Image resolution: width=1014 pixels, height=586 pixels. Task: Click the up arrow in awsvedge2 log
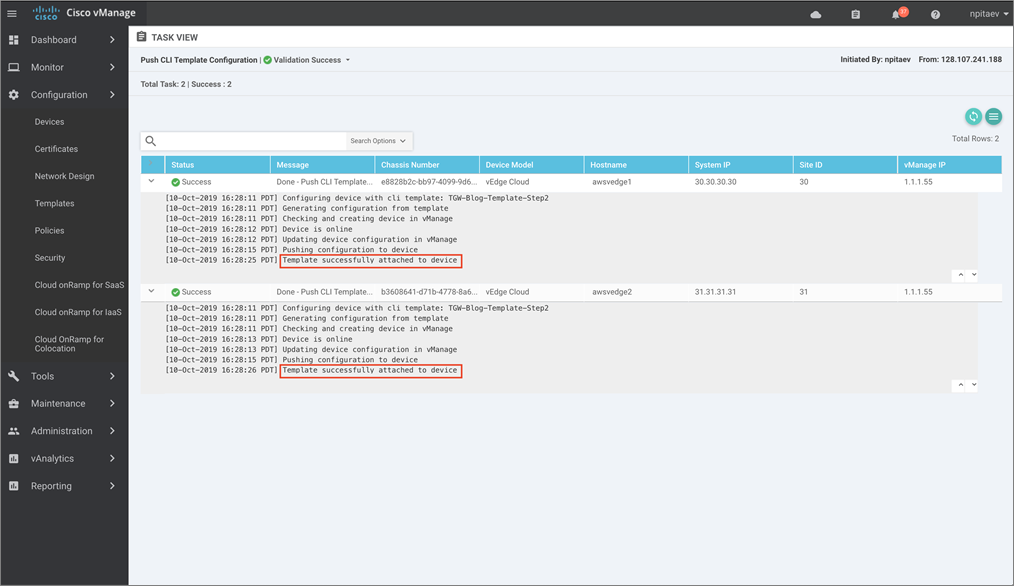[961, 385]
